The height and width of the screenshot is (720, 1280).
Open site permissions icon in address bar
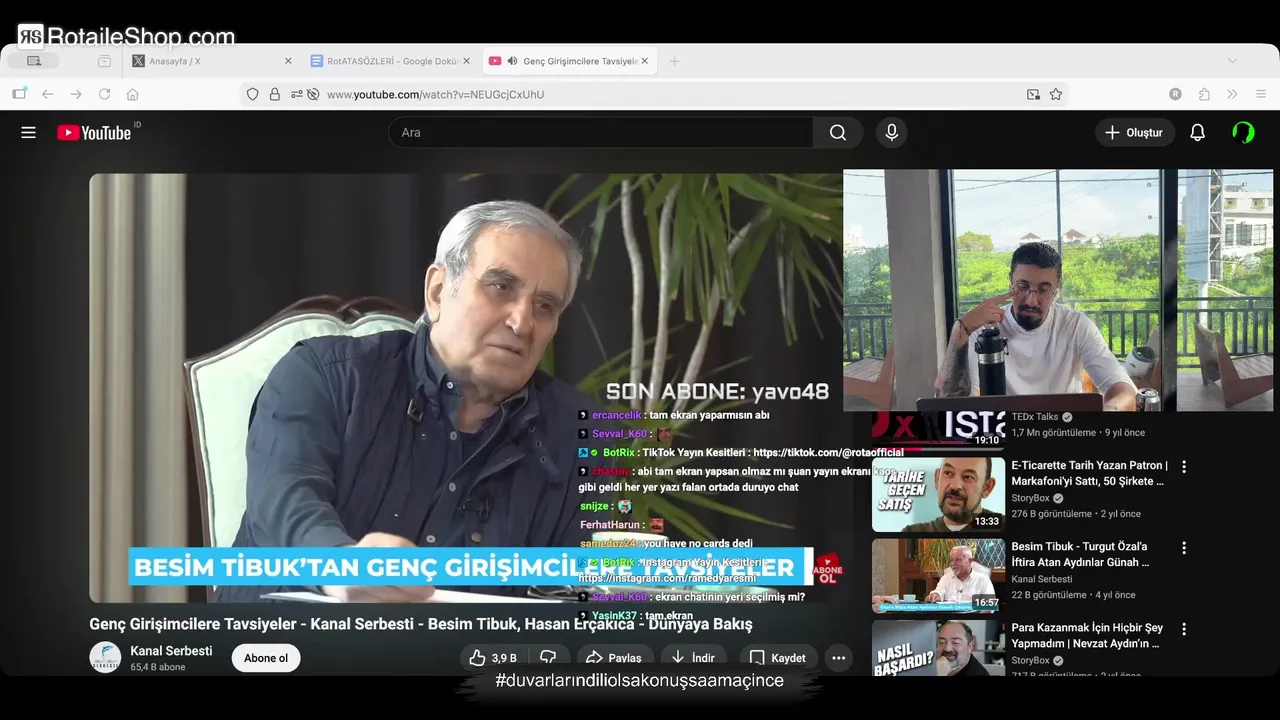[x=297, y=94]
